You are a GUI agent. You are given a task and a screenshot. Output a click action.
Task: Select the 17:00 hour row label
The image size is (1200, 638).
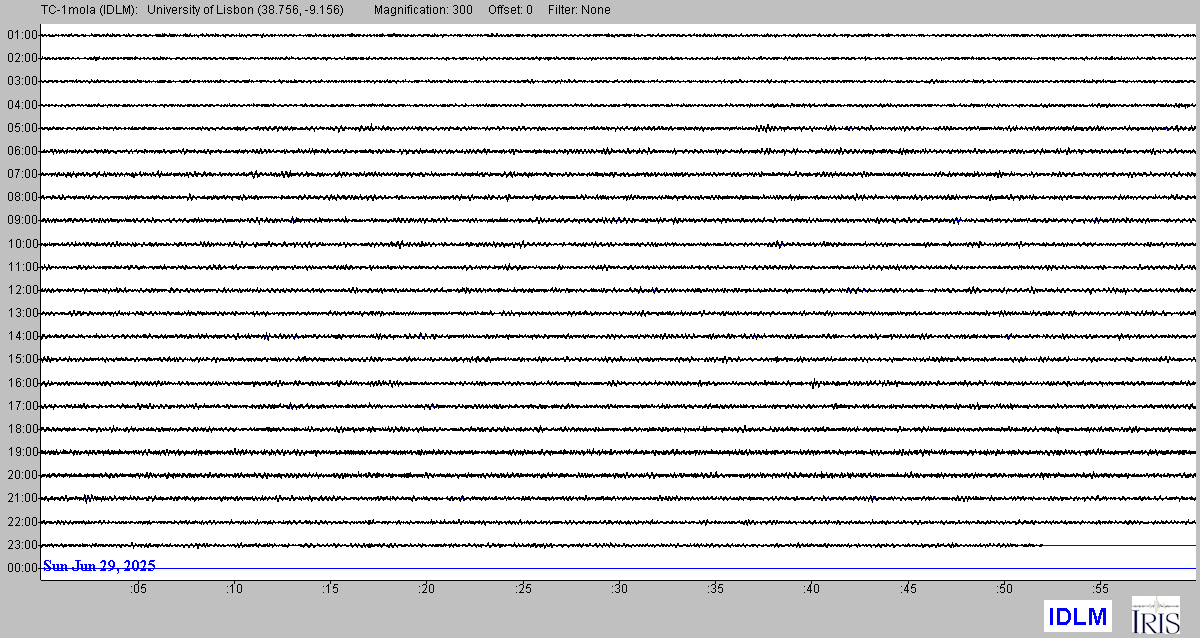pyautogui.click(x=22, y=406)
